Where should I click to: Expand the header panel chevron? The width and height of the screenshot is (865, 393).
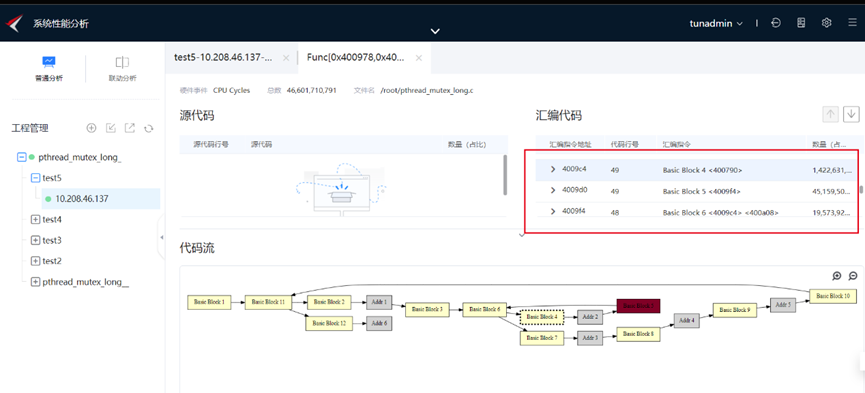(435, 31)
